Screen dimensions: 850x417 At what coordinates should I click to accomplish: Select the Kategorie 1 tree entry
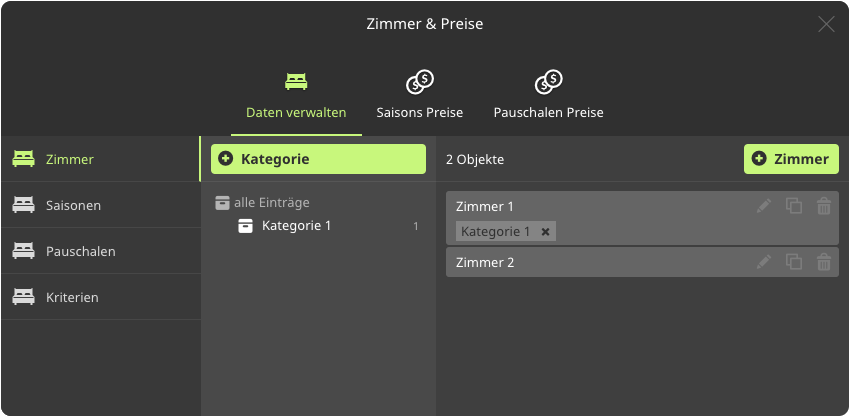[296, 226]
